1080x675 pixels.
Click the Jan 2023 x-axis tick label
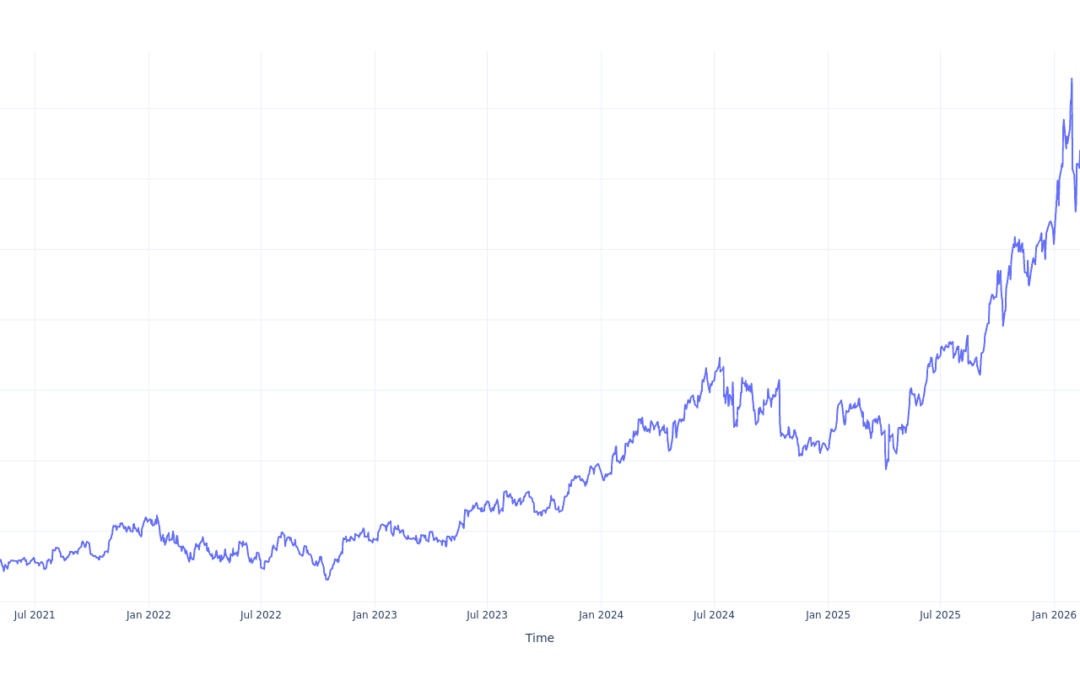(x=375, y=615)
